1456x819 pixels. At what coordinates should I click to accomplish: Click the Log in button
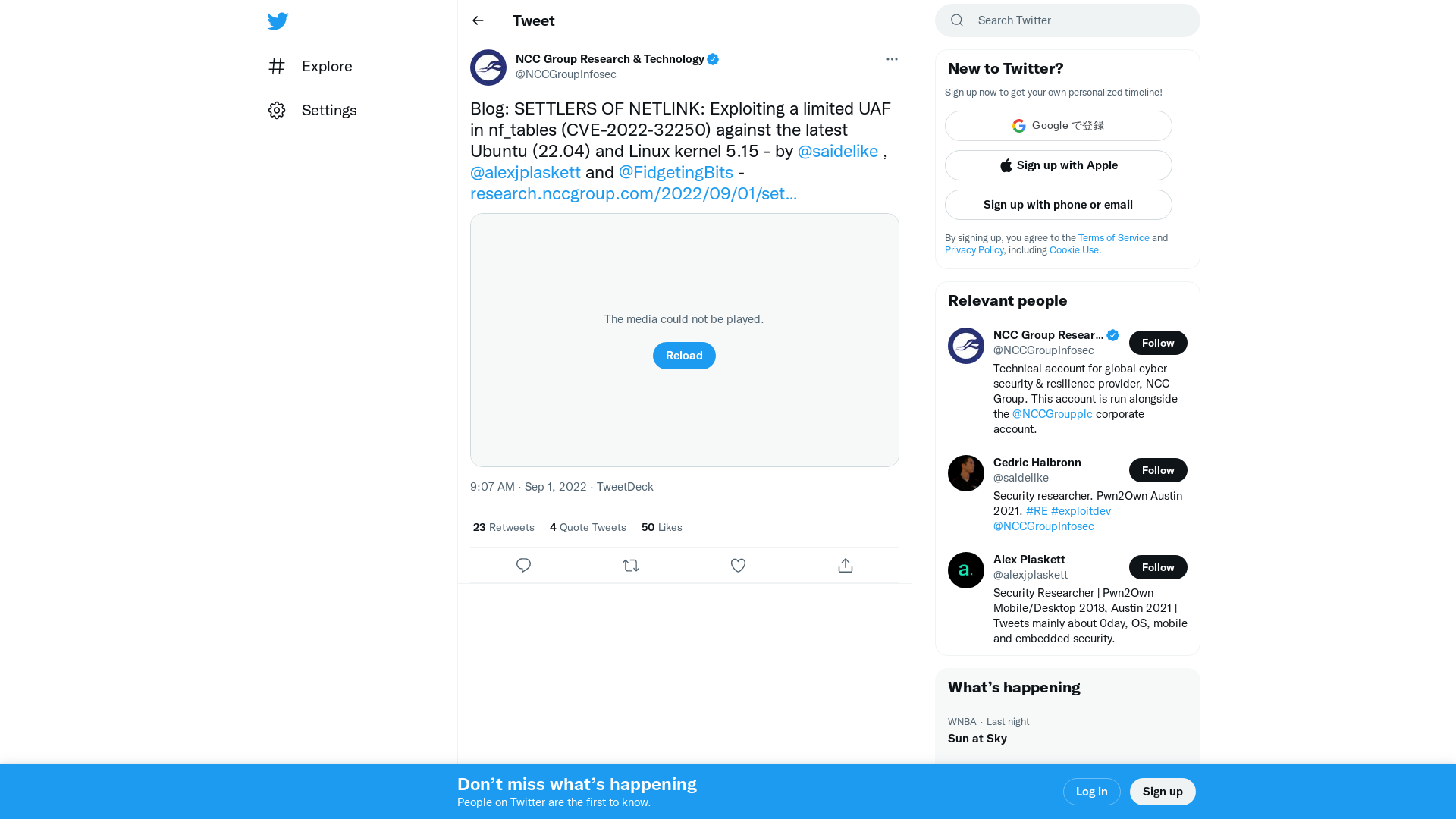point(1091,792)
